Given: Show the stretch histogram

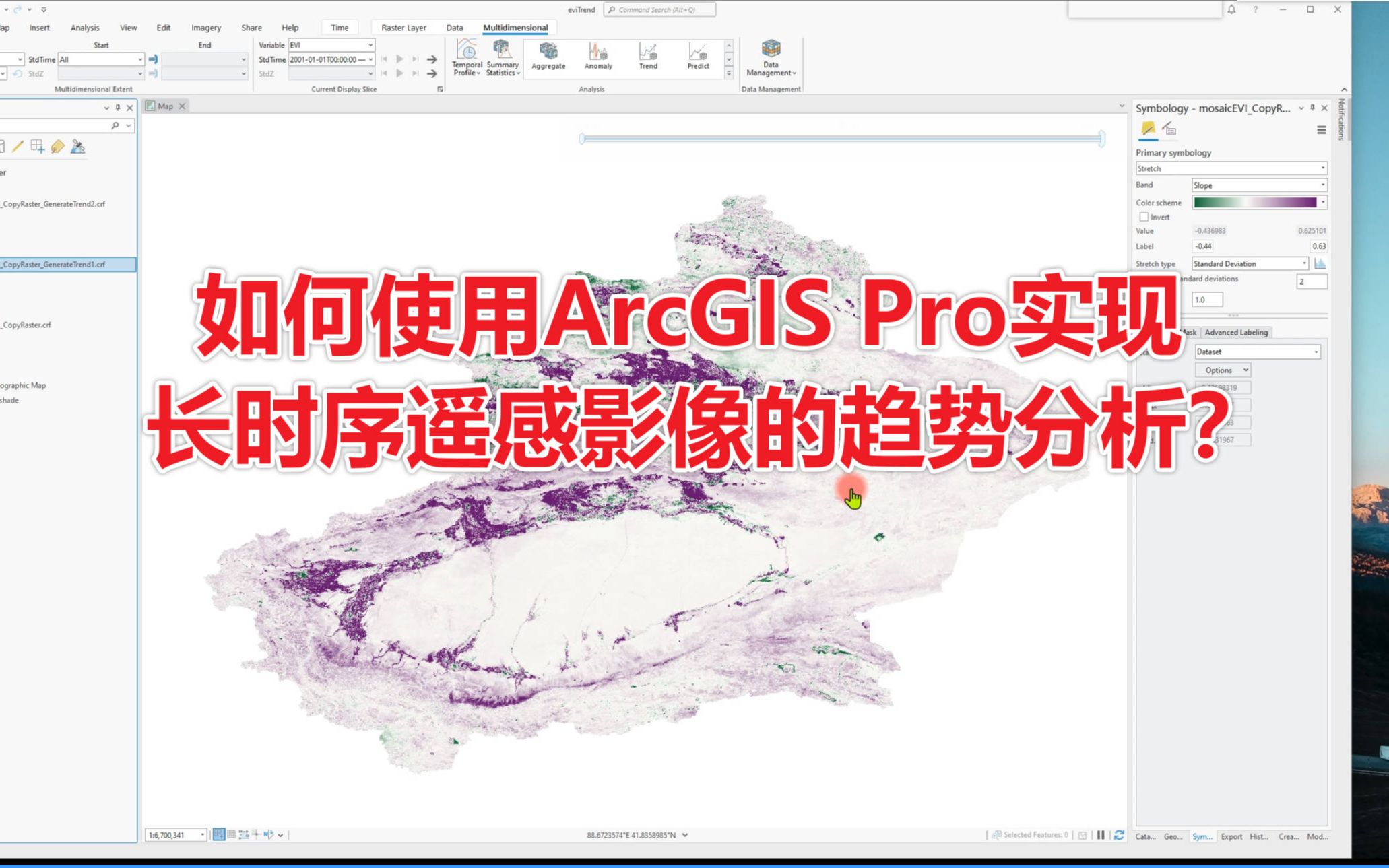Looking at the screenshot, I should click(1320, 263).
